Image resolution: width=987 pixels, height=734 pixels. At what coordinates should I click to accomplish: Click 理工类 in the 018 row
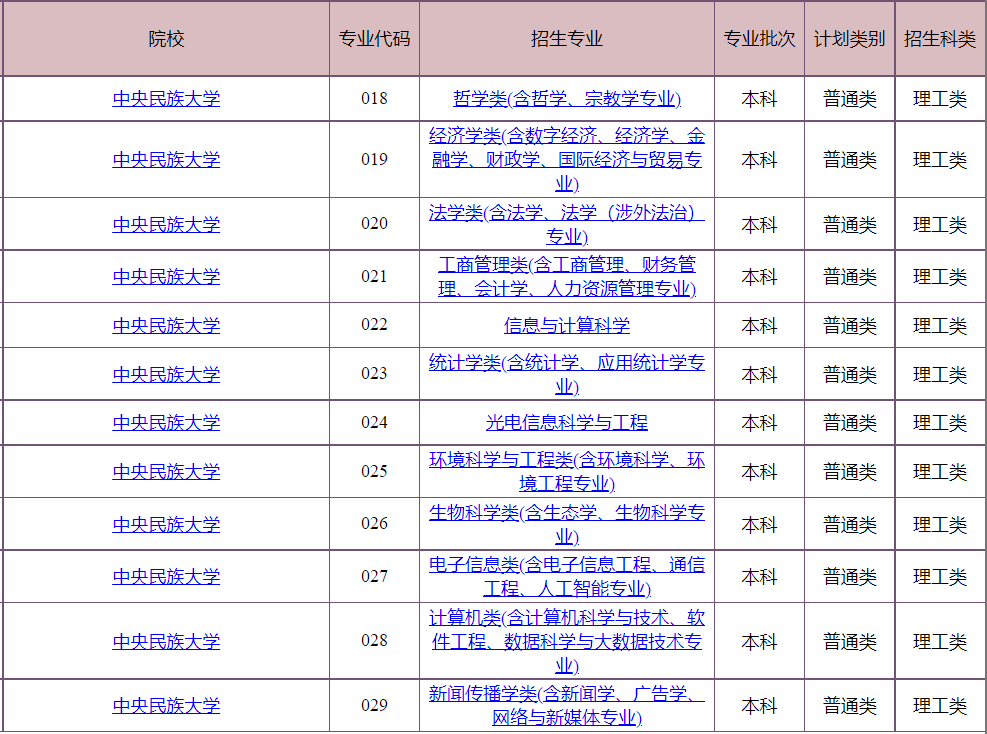[940, 99]
